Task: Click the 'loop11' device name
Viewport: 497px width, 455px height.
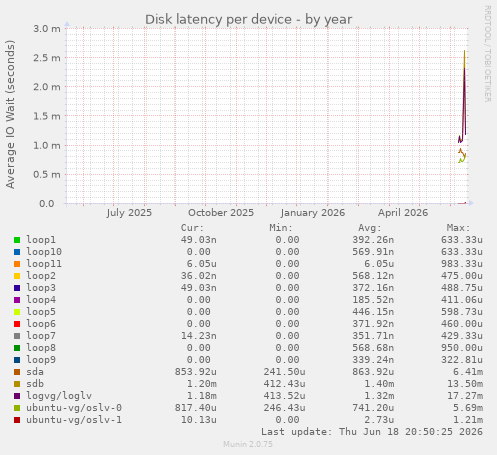Action: 44,264
